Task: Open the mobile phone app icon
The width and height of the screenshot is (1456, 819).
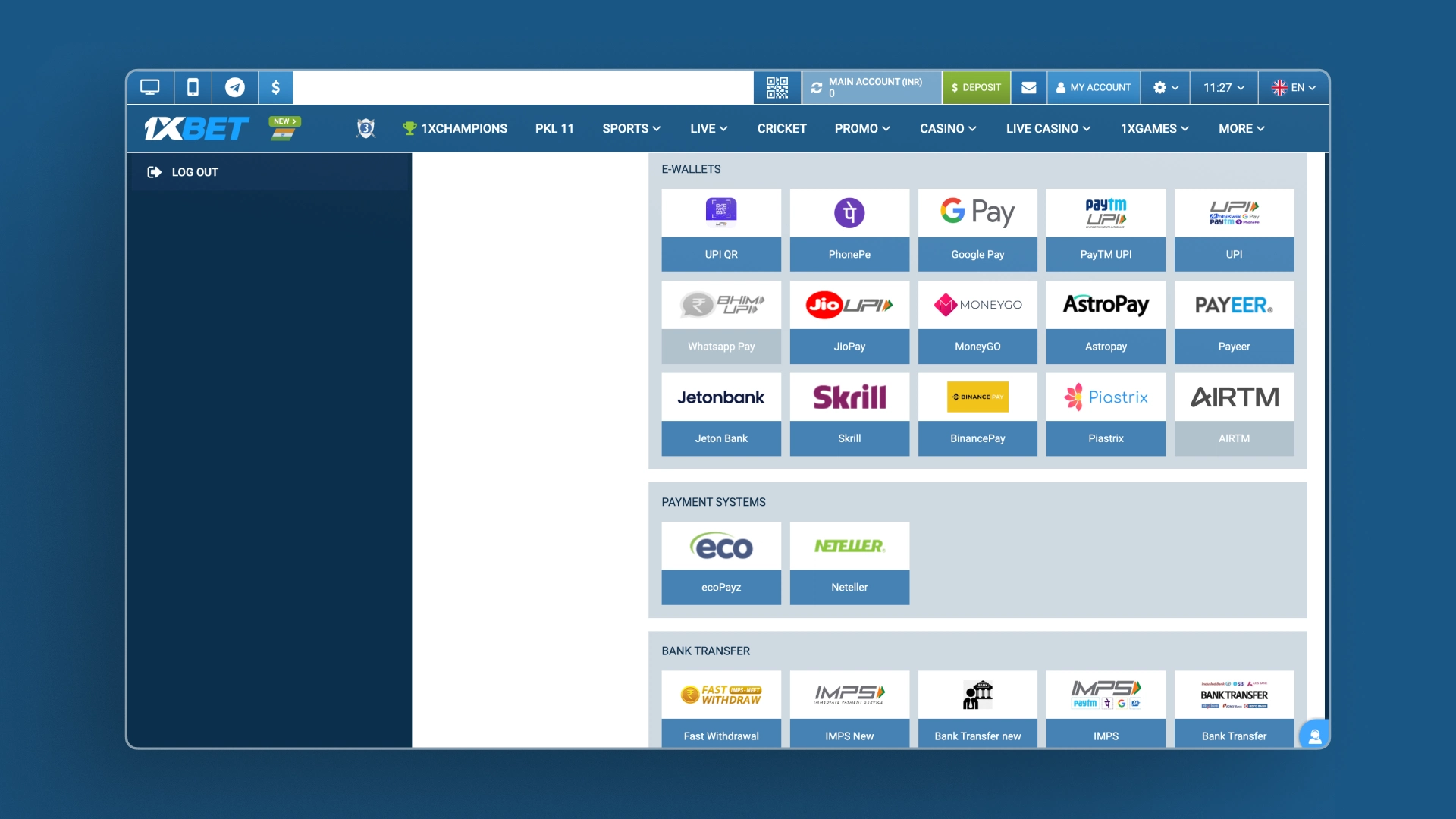Action: (193, 88)
